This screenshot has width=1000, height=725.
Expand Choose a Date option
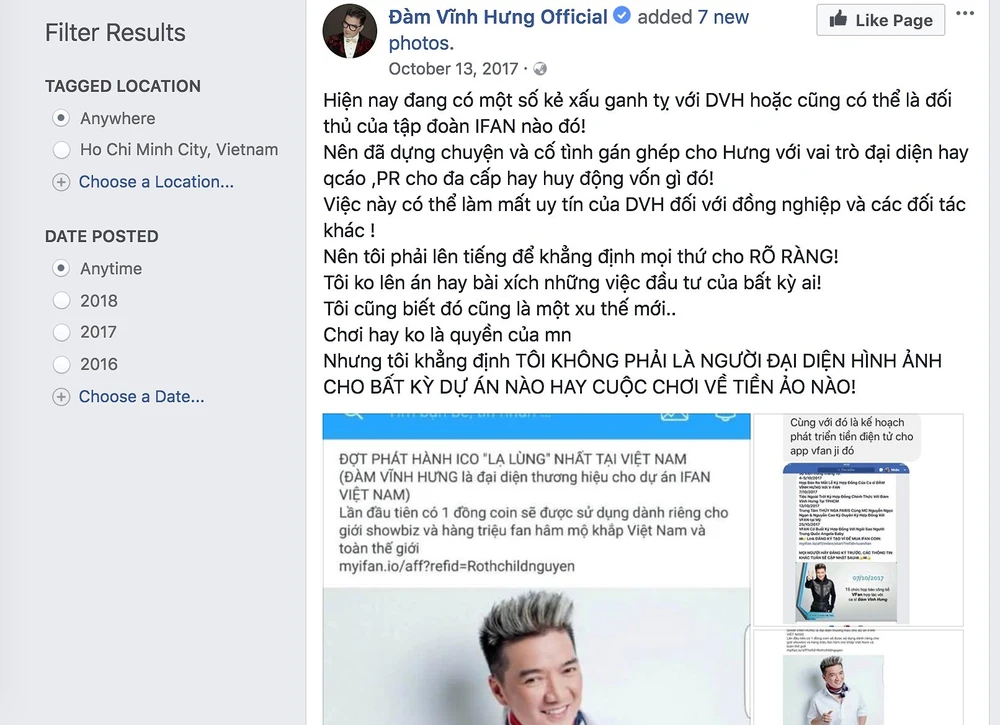pyautogui.click(x=142, y=397)
